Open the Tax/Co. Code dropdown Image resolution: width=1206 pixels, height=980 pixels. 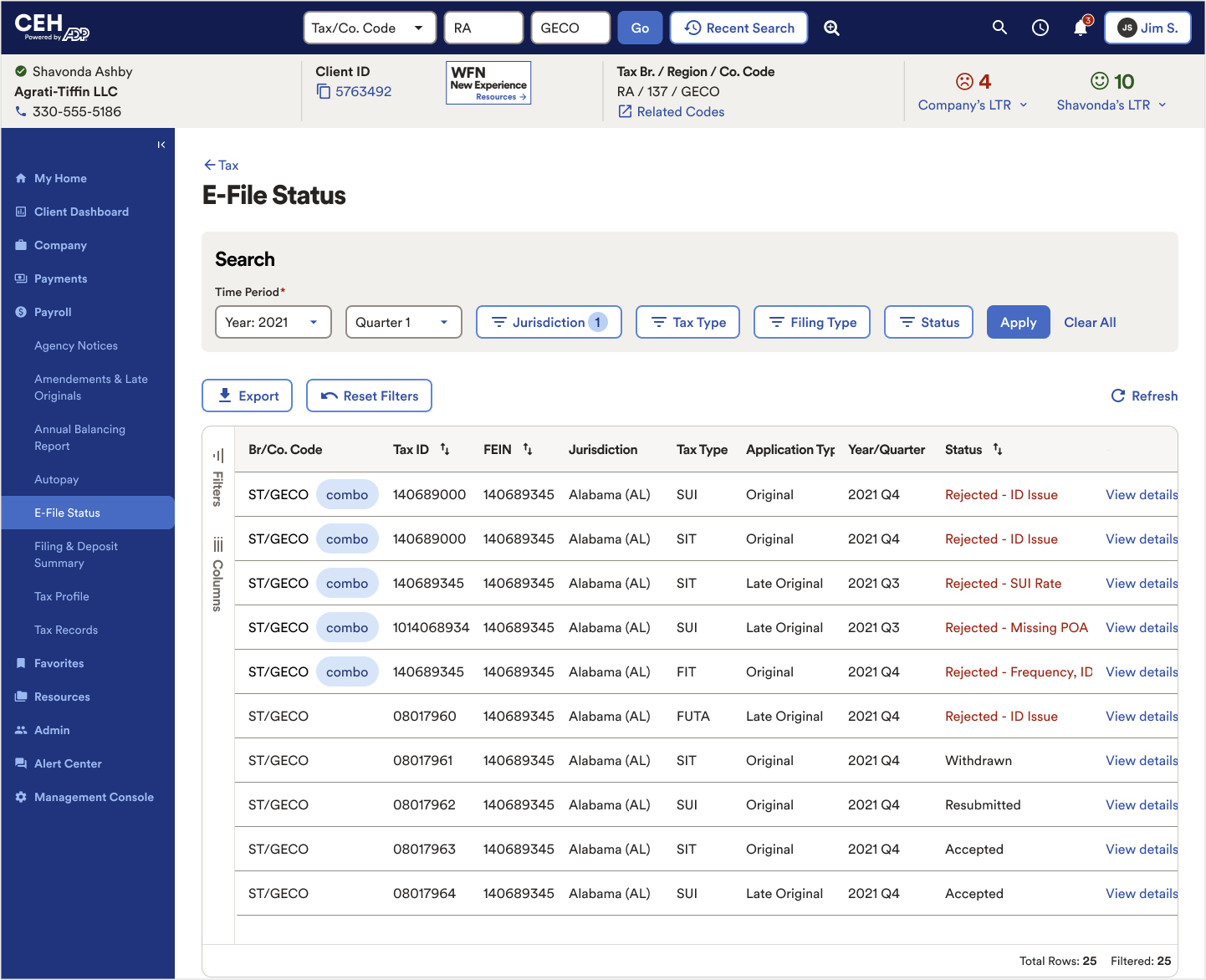point(370,28)
